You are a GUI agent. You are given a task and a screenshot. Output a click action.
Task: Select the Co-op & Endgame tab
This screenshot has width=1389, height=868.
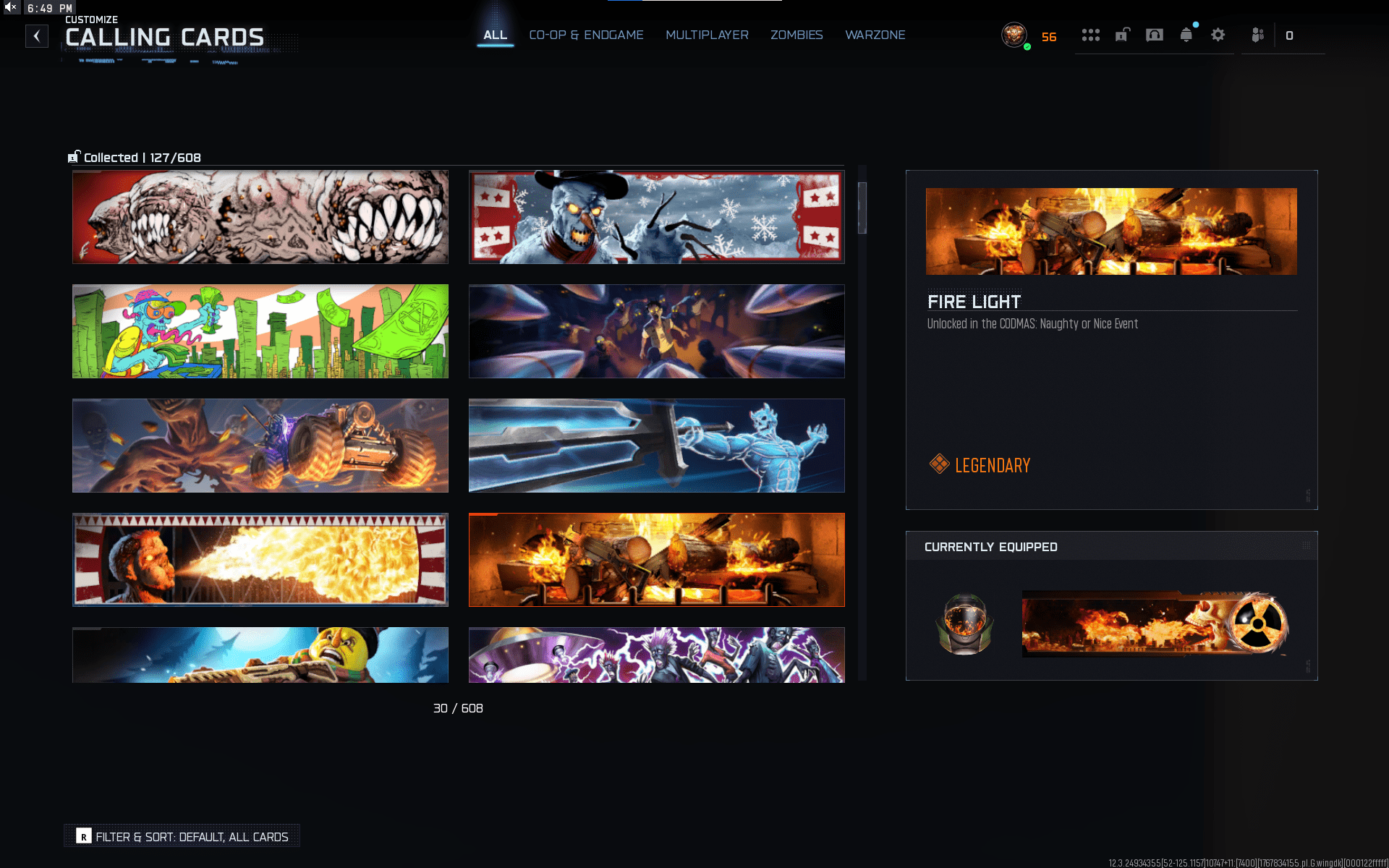(x=586, y=35)
